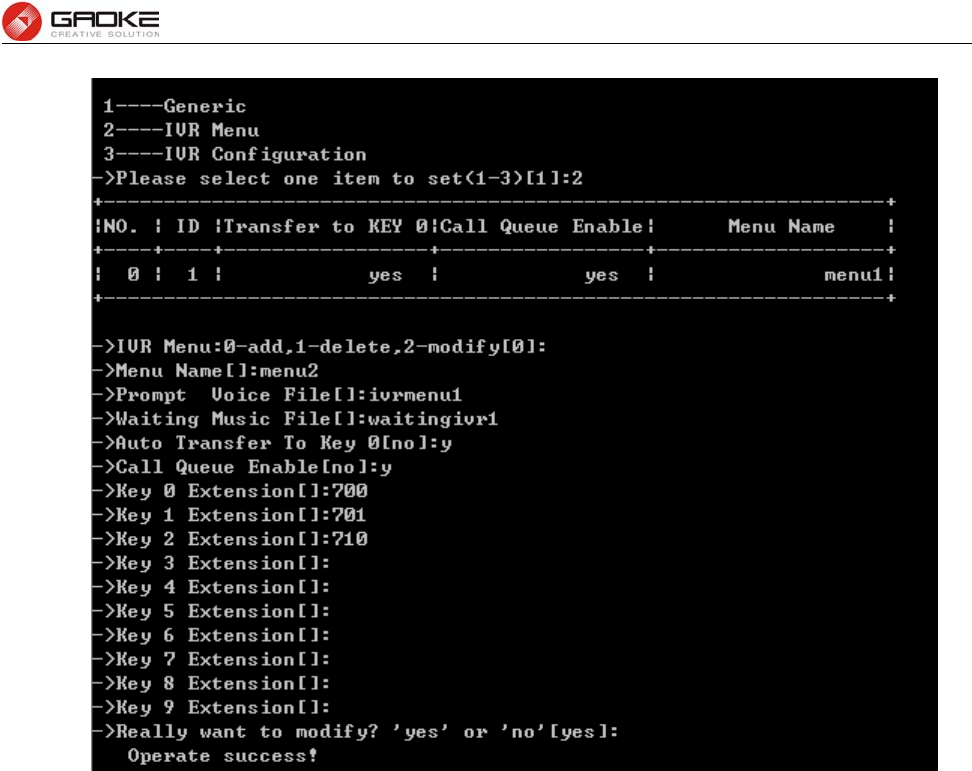Click the 'Call Queue Enable' column header
972x771 pixels.
(541, 226)
